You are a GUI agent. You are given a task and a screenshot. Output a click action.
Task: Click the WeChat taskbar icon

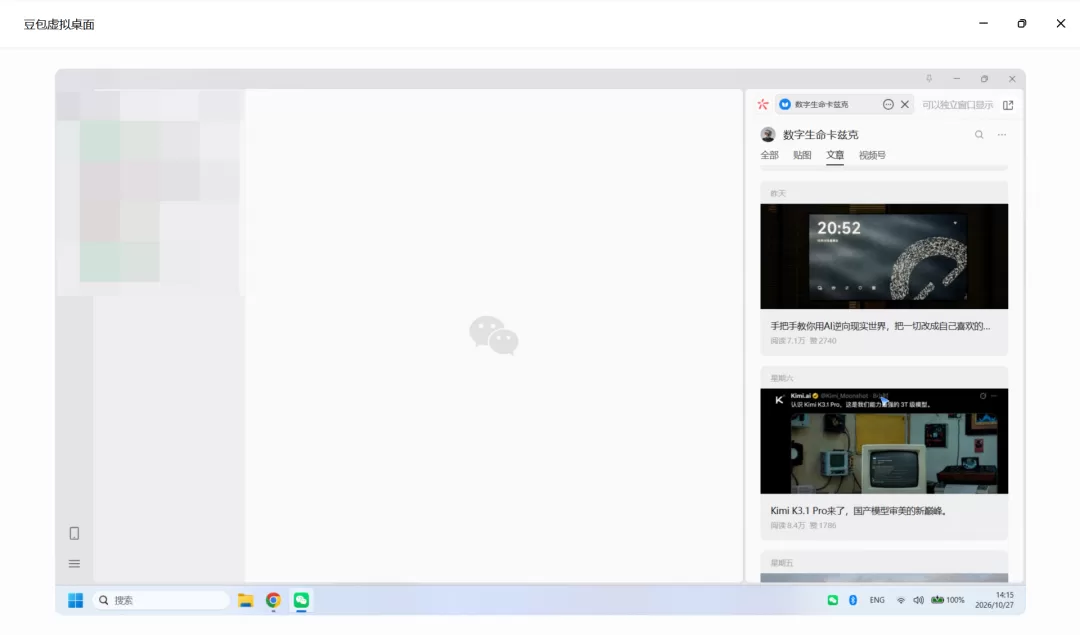[301, 600]
